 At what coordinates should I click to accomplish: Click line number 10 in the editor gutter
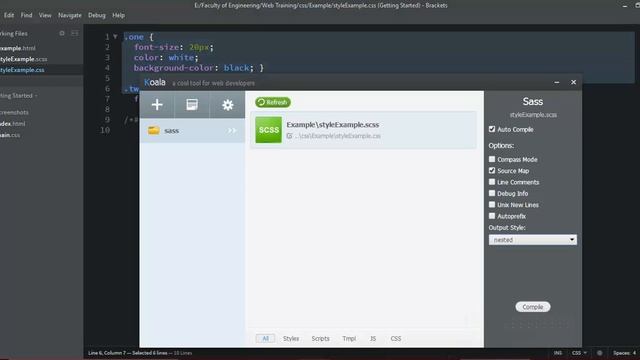tap(105, 130)
